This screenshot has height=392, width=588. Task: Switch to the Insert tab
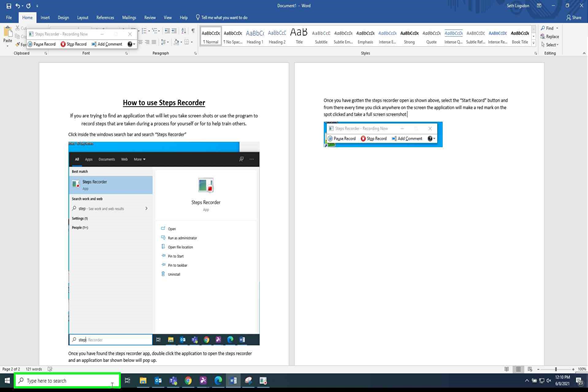coord(45,18)
